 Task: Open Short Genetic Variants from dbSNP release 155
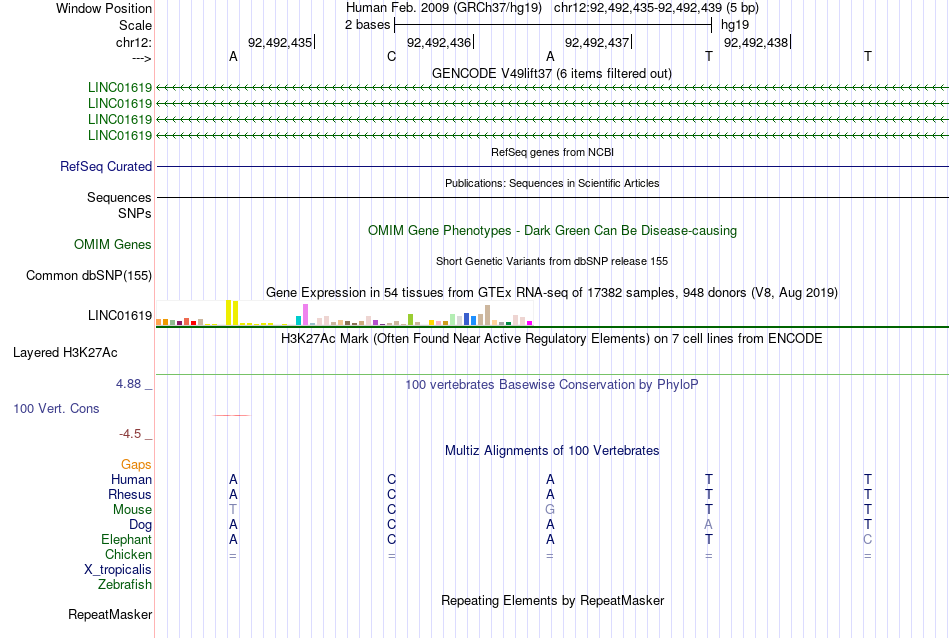(x=552, y=261)
